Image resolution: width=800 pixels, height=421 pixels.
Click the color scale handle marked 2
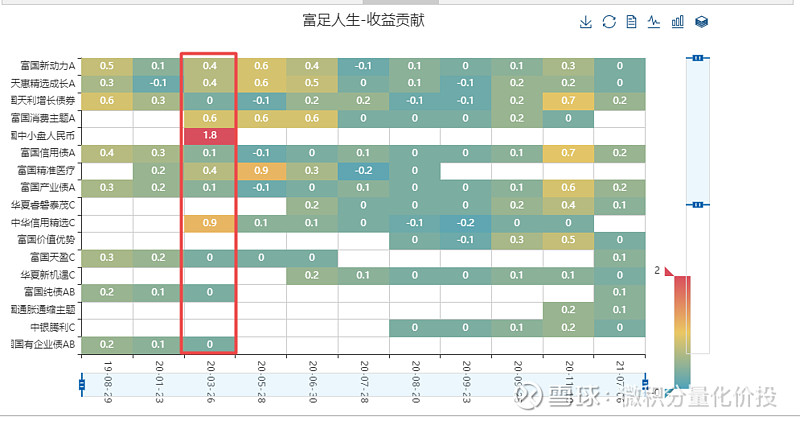pos(669,271)
